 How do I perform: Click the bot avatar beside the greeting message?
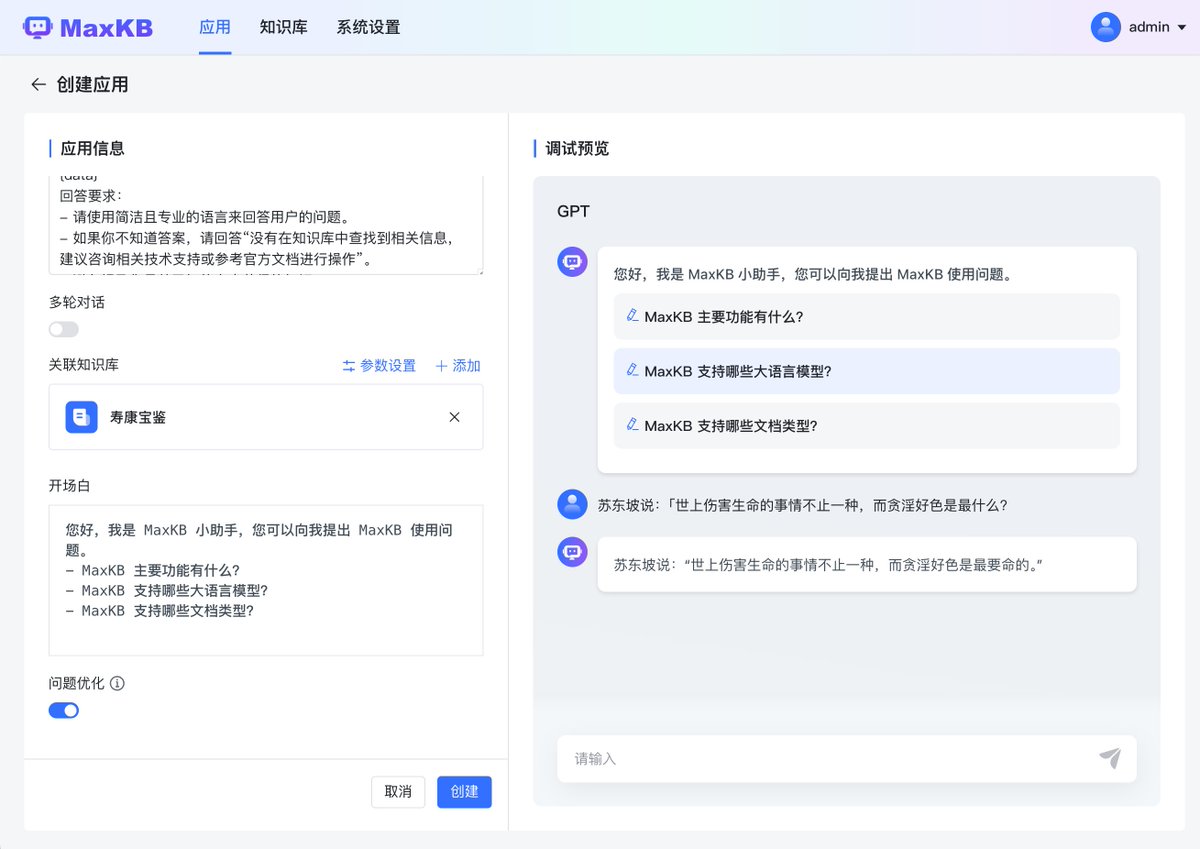[x=572, y=262]
